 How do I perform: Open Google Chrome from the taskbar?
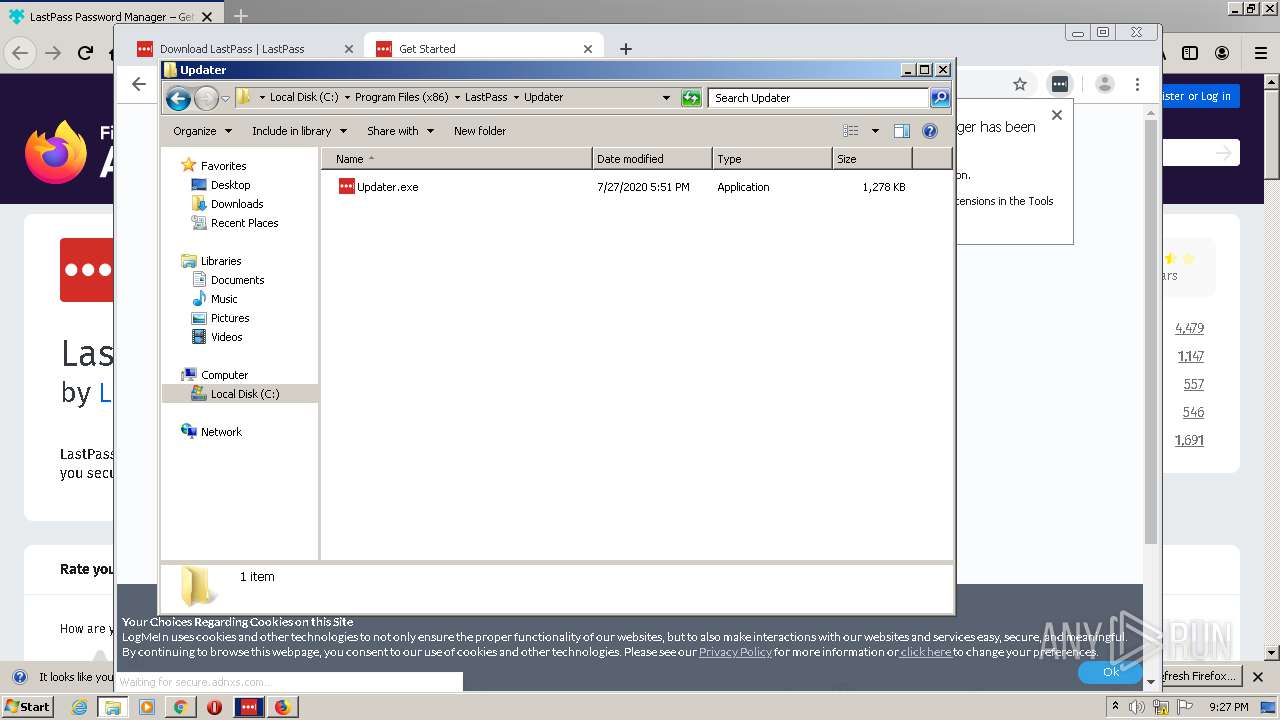pos(180,707)
